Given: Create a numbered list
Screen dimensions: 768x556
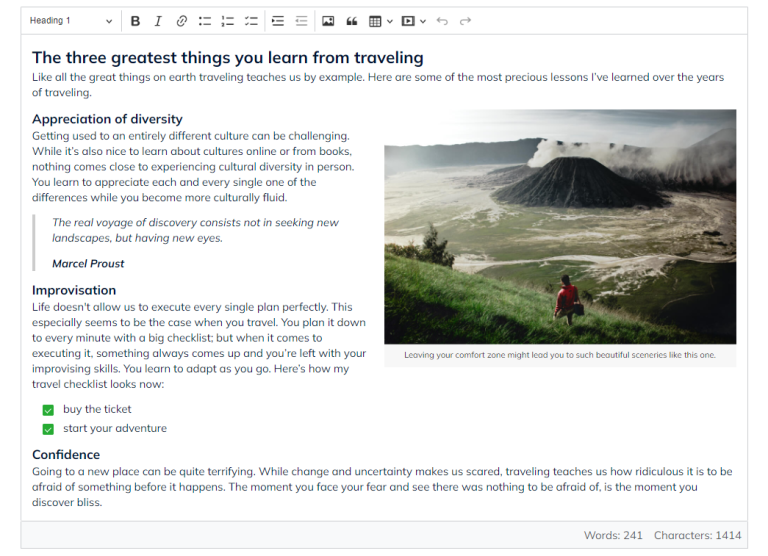Looking at the screenshot, I should point(228,21).
